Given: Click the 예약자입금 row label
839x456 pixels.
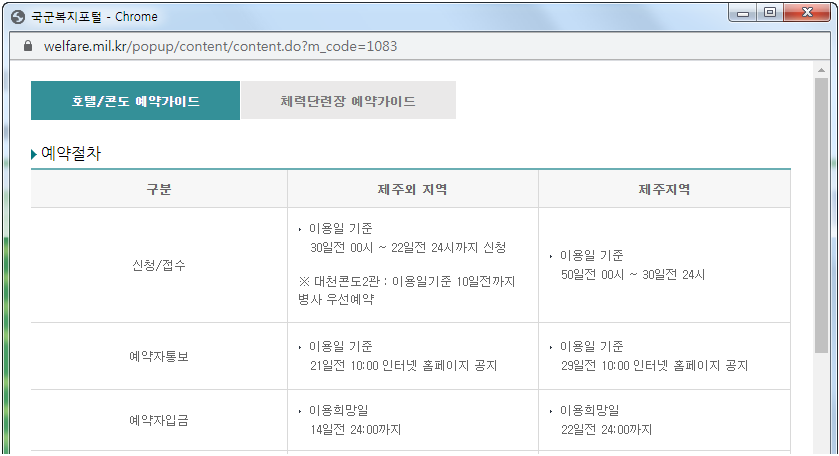Looking at the screenshot, I should 159,420.
